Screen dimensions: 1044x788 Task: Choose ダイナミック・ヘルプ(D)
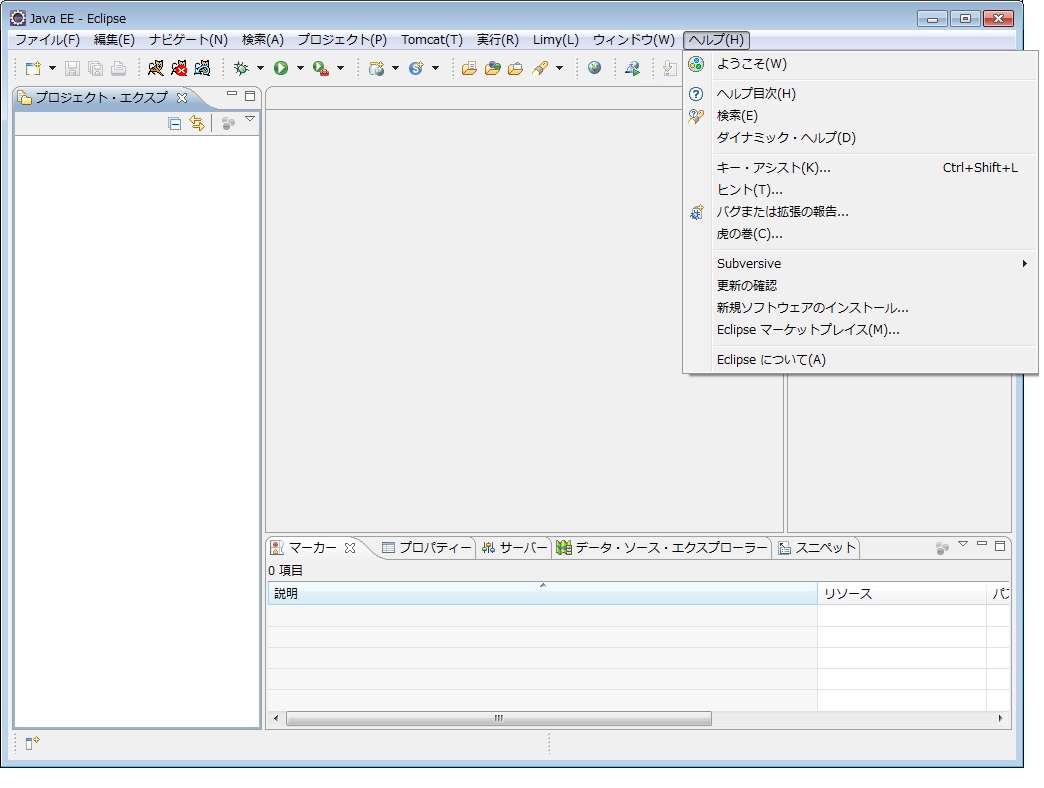click(860, 138)
